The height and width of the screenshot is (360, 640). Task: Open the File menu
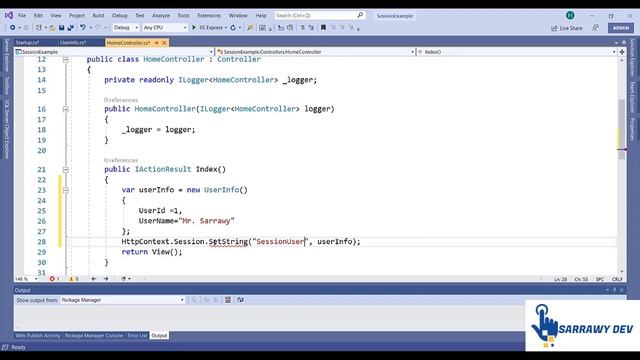22,16
